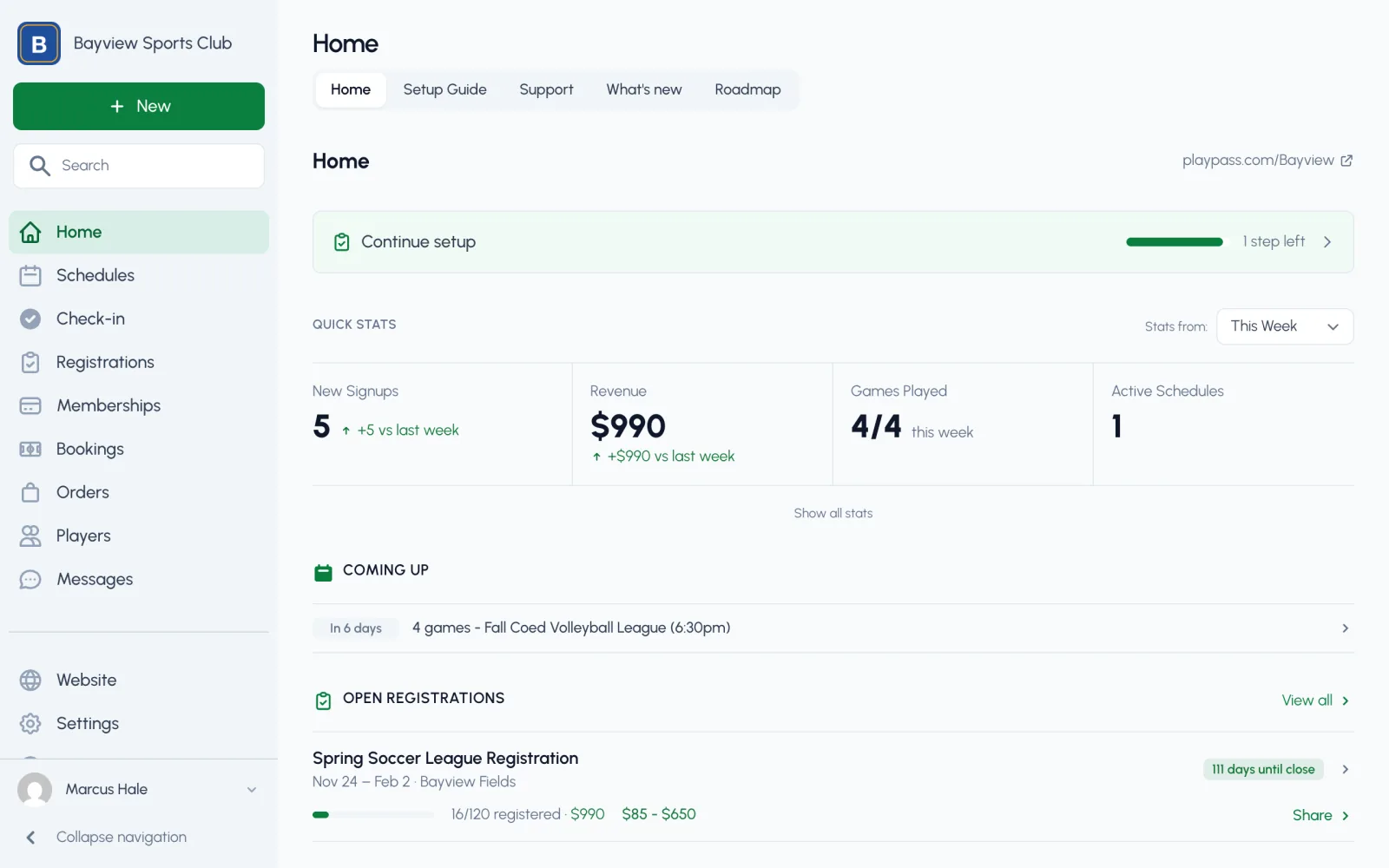Open Orders in the sidebar
1389x868 pixels.
(139, 492)
